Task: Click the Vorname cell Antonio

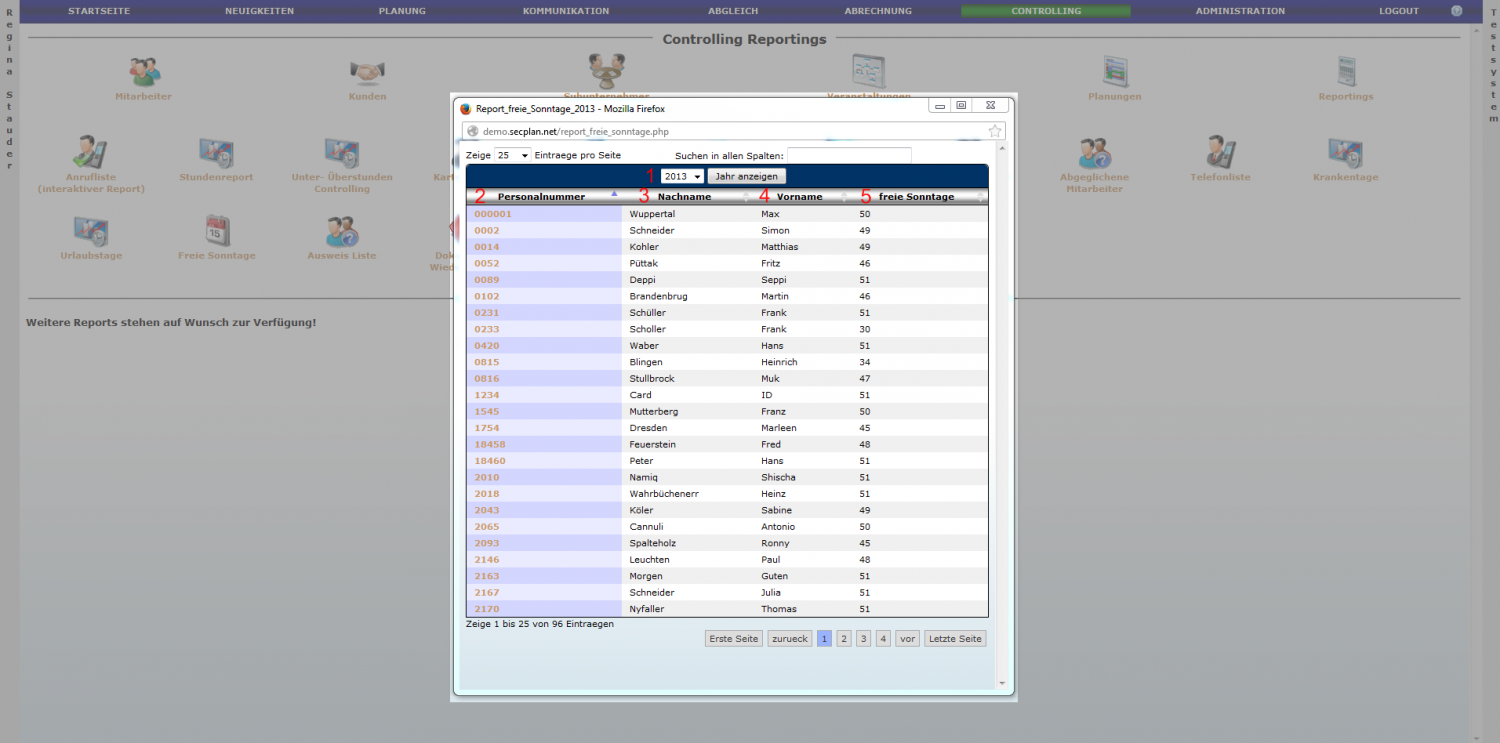Action: [x=778, y=527]
